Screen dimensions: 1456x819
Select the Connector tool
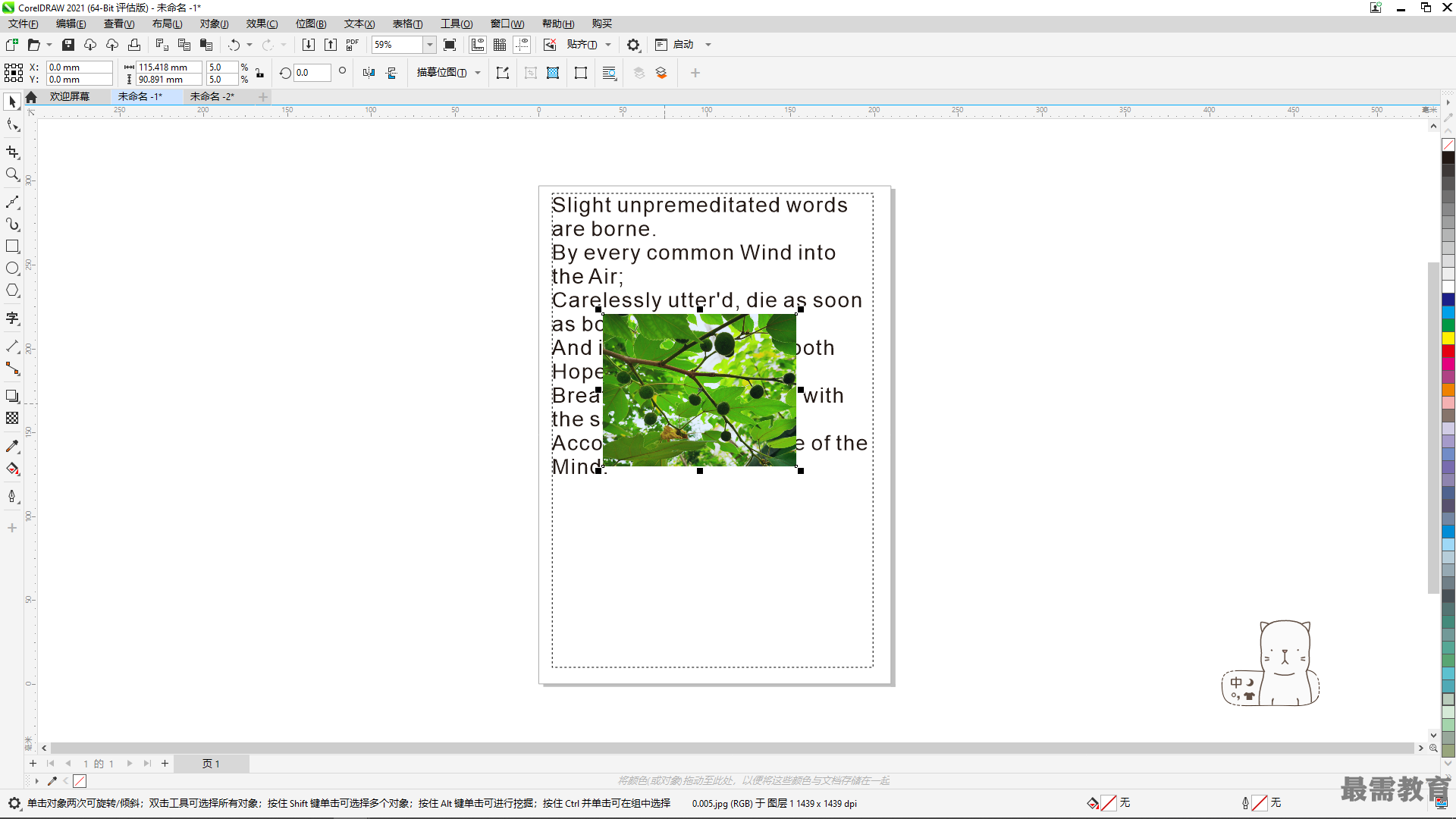coord(12,369)
